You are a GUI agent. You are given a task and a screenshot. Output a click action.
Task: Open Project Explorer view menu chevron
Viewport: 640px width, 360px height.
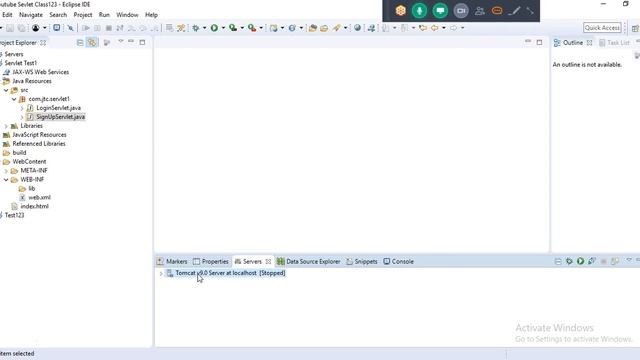pos(121,42)
